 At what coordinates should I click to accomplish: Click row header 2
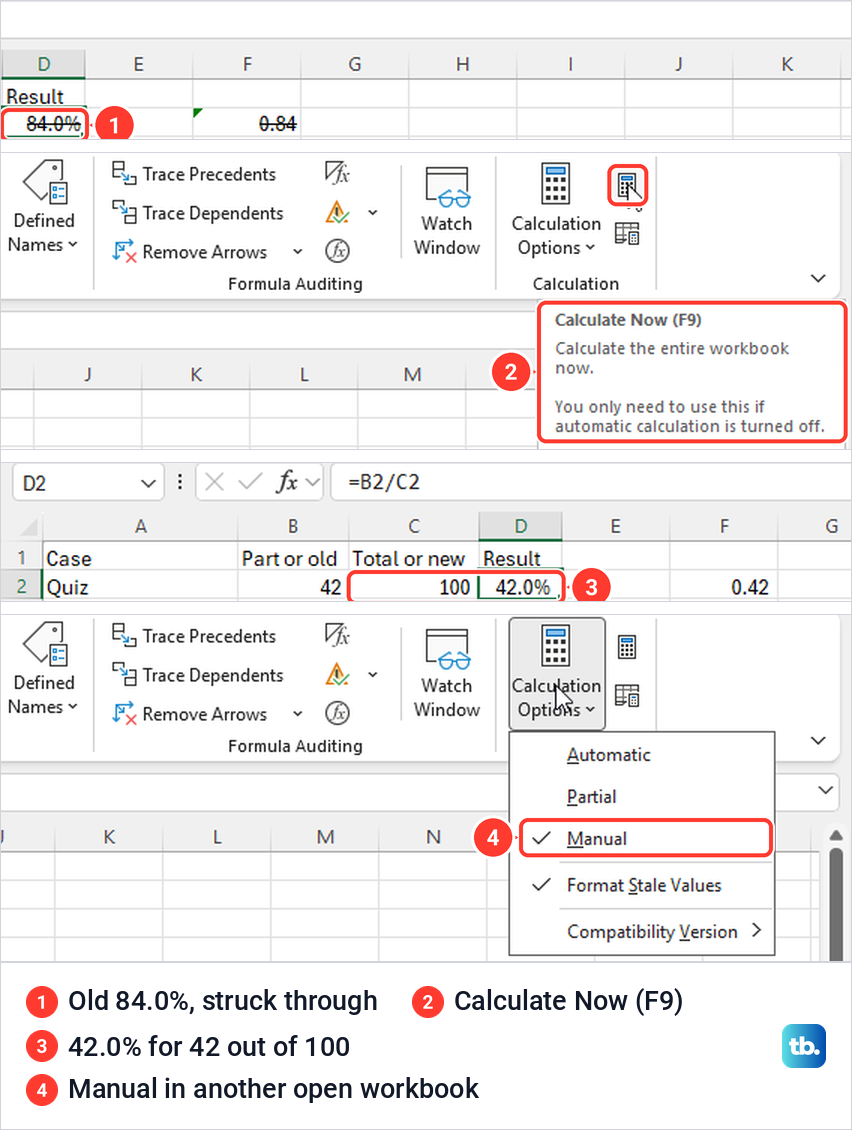click(22, 587)
